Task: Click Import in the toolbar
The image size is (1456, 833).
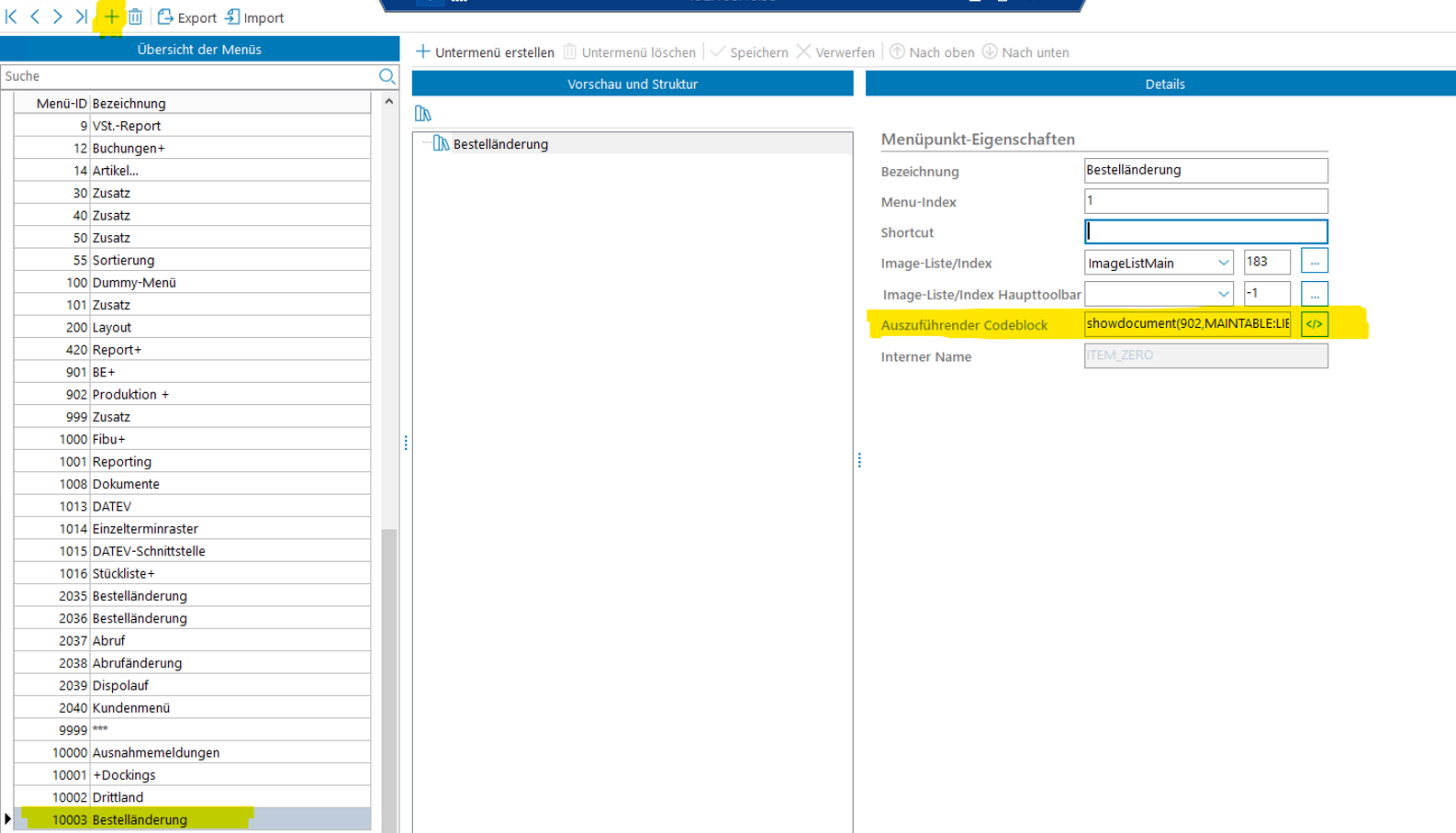Action: click(254, 17)
